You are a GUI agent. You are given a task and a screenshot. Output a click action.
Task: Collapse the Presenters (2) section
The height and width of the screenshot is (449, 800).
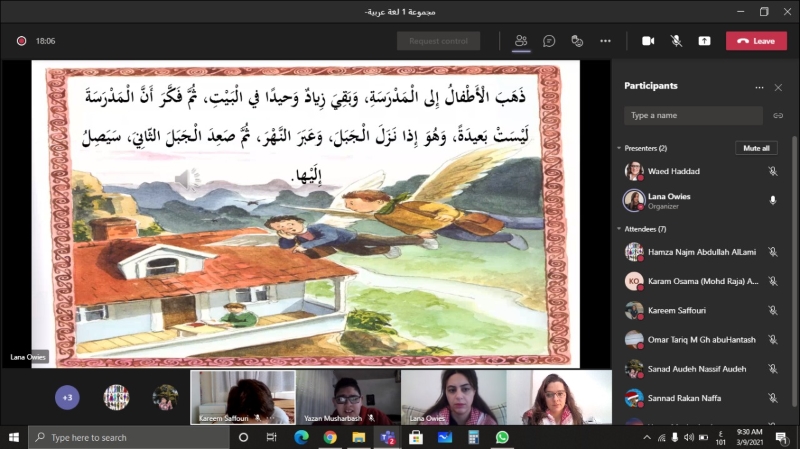point(619,148)
